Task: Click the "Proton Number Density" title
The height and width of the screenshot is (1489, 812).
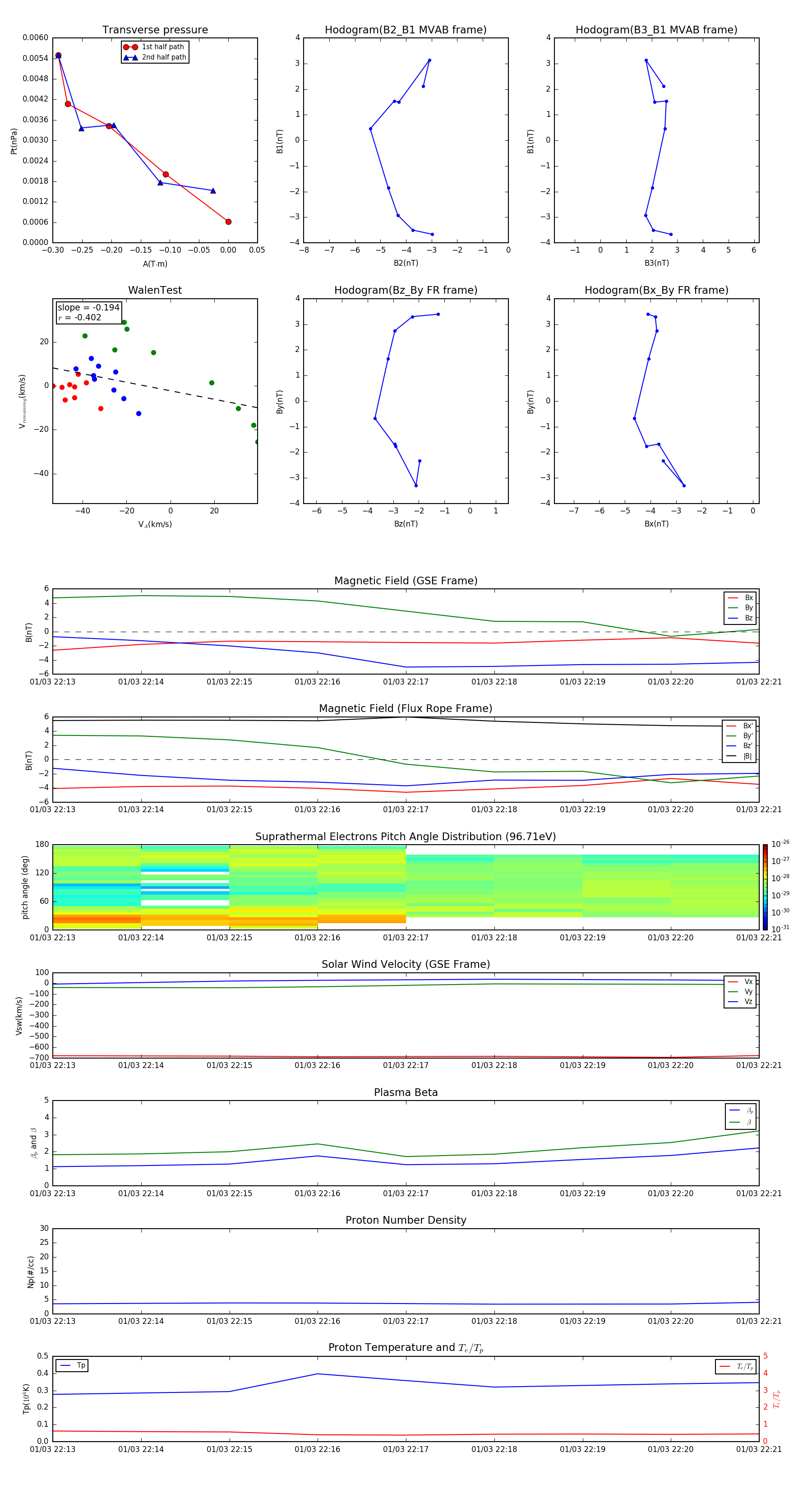Action: 406,1221
